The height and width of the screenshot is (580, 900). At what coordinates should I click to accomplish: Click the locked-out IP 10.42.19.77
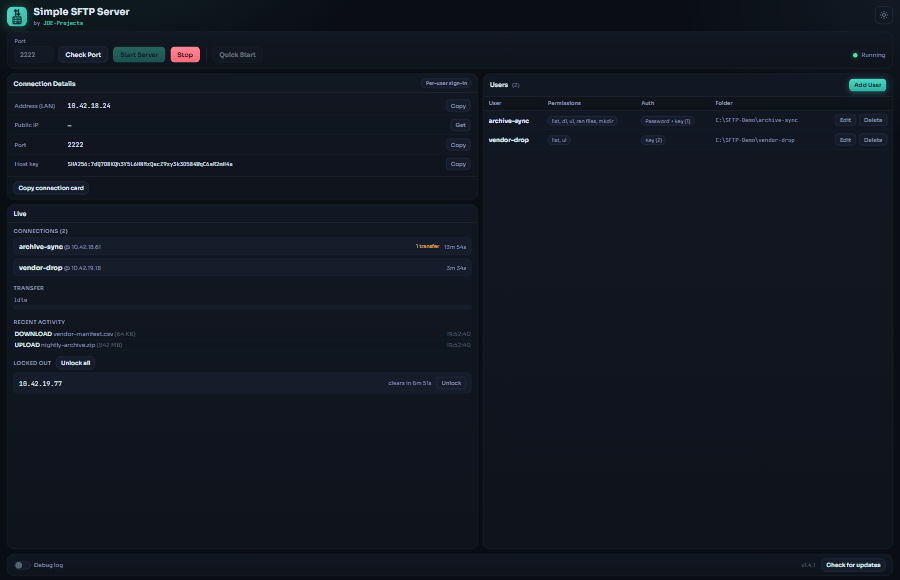click(40, 384)
